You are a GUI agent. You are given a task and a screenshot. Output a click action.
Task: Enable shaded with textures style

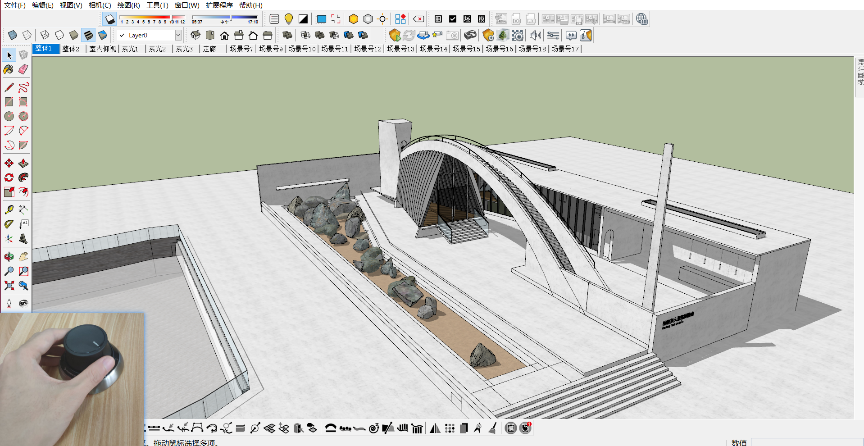(x=87, y=35)
